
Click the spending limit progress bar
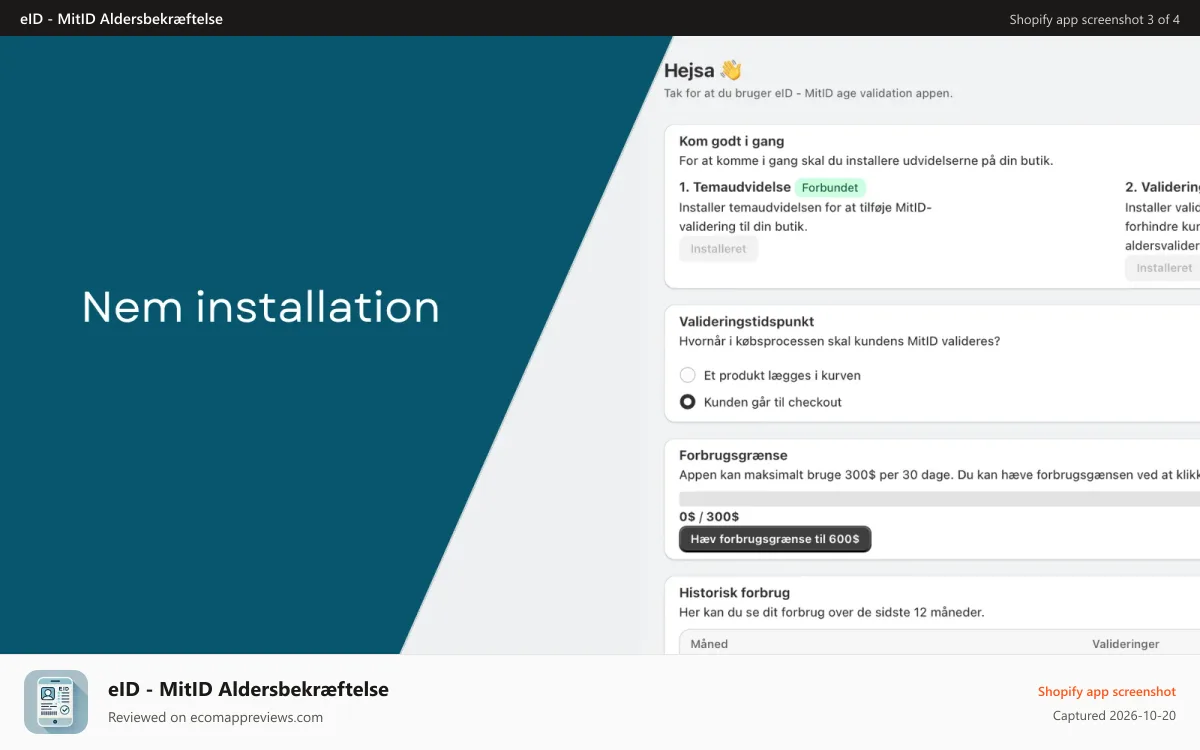(939, 498)
